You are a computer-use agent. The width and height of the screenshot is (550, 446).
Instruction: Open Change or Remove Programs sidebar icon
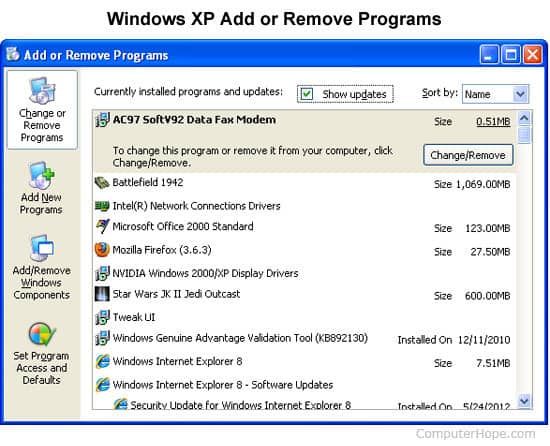coord(42,91)
